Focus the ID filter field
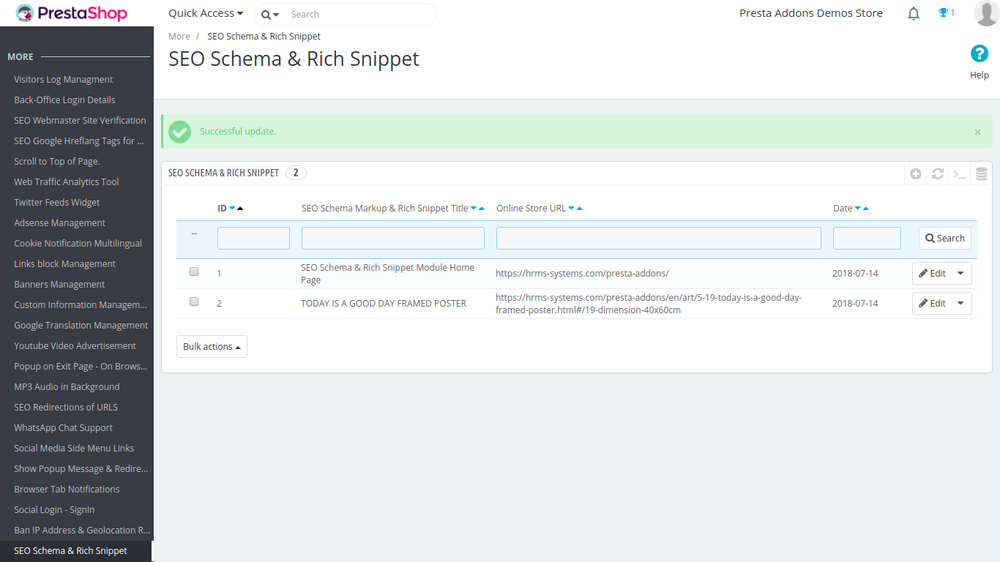Image resolution: width=1000 pixels, height=562 pixels. (x=253, y=238)
